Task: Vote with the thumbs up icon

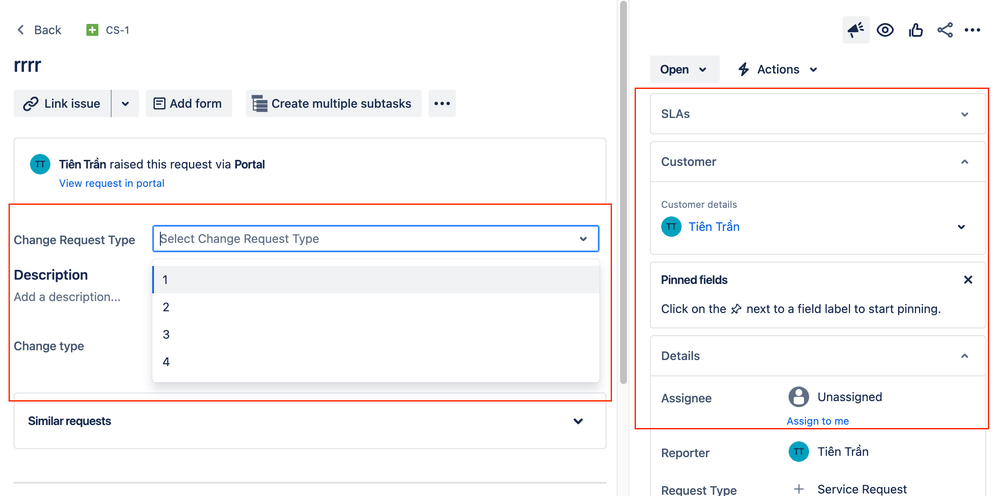Action: pyautogui.click(x=916, y=30)
